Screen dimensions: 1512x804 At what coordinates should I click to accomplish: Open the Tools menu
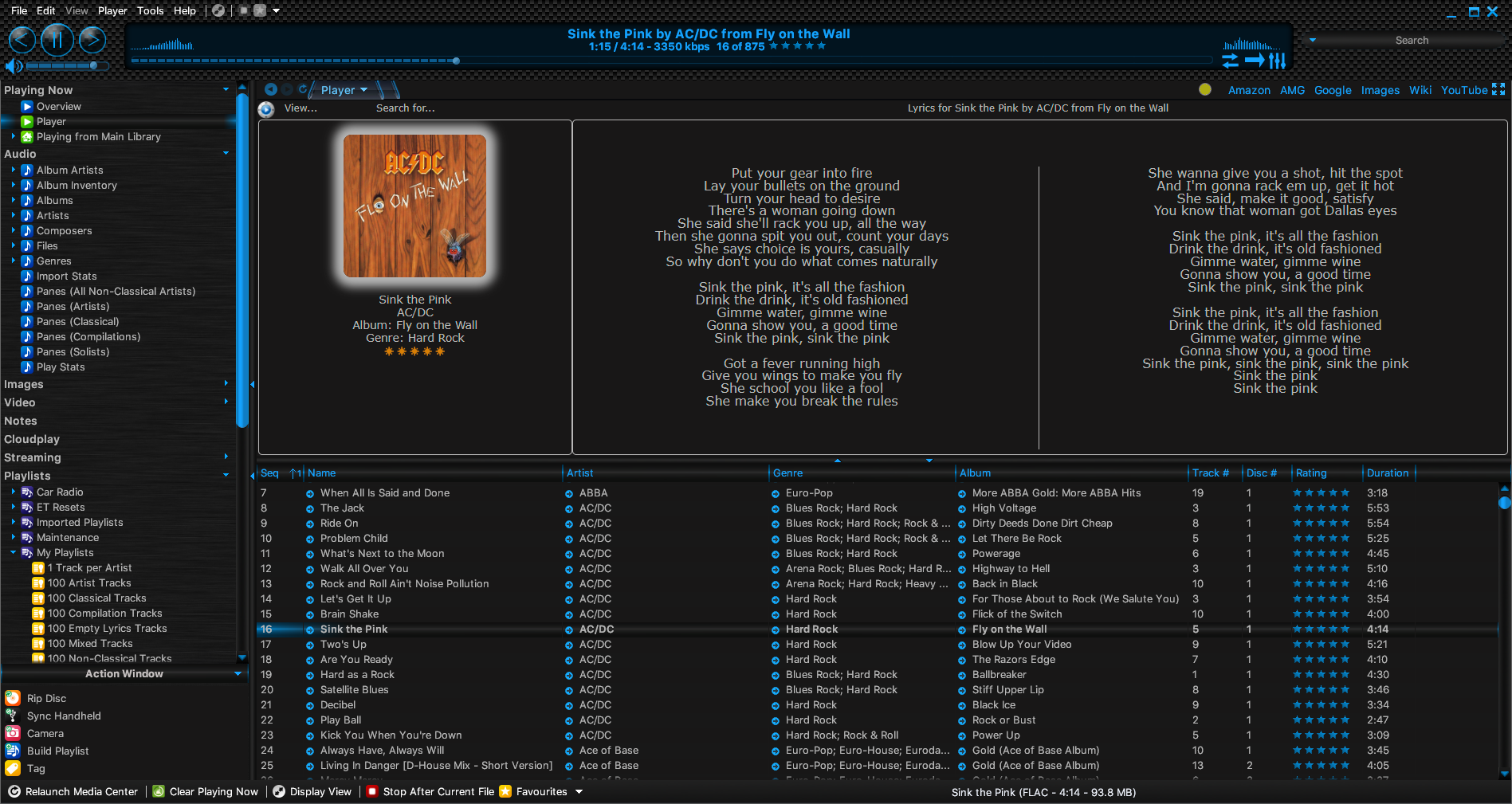tap(150, 10)
